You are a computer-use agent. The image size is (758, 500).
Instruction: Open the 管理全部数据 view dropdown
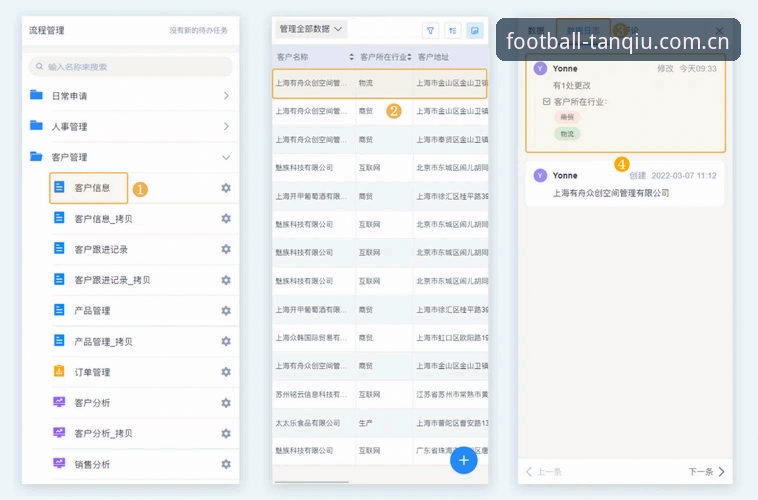tap(311, 29)
